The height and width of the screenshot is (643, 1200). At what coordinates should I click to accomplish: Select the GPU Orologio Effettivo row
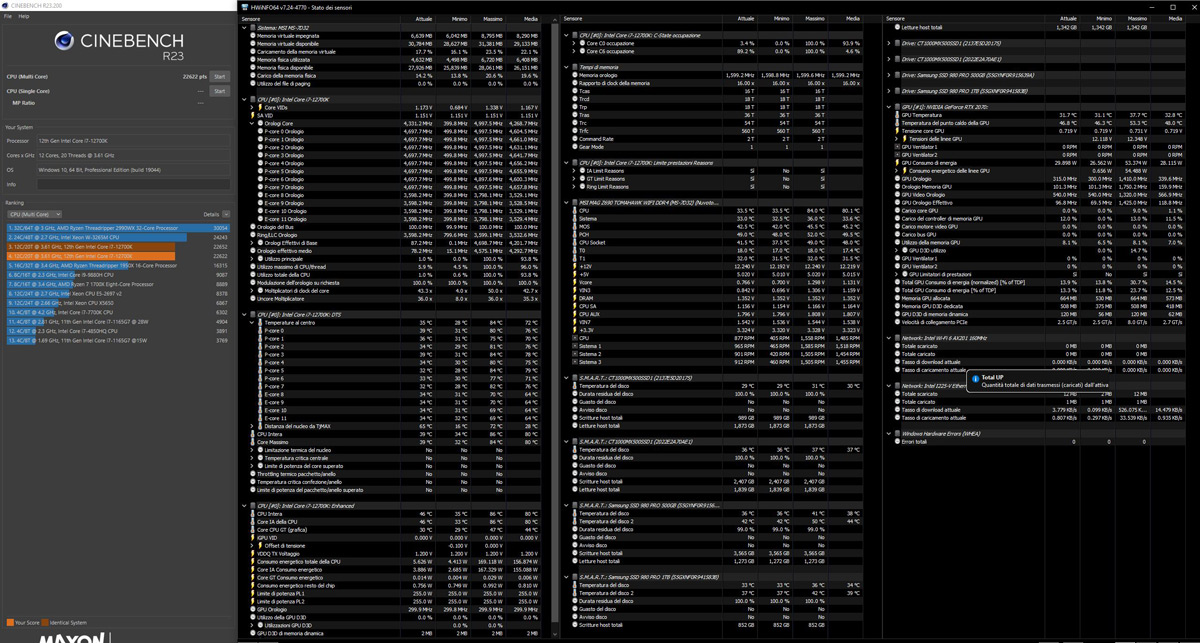tap(1040, 203)
